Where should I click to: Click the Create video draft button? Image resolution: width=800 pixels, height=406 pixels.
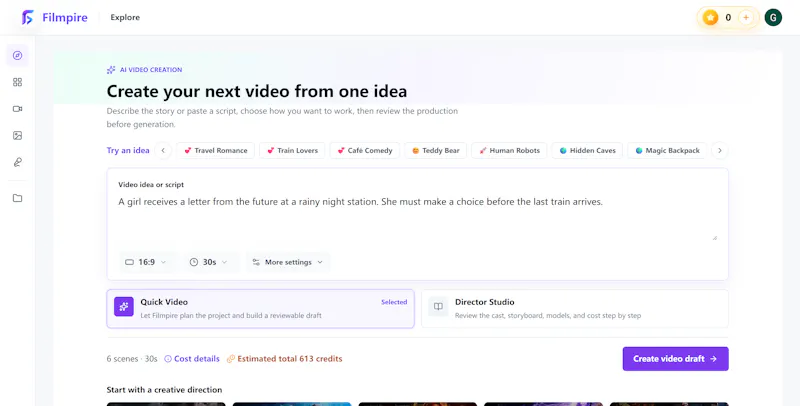[676, 359]
